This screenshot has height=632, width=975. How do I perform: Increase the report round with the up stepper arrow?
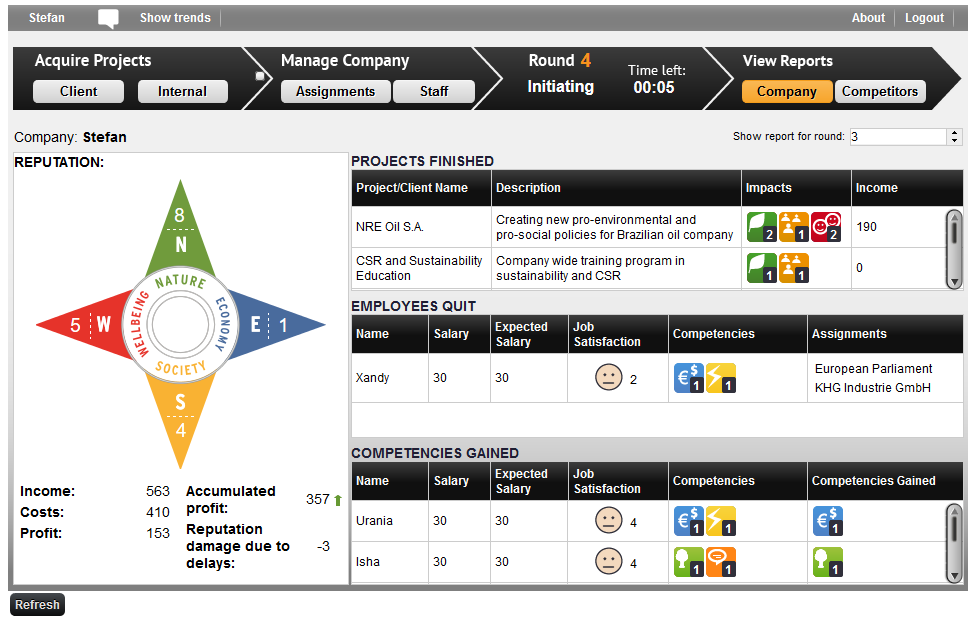[x=954, y=133]
